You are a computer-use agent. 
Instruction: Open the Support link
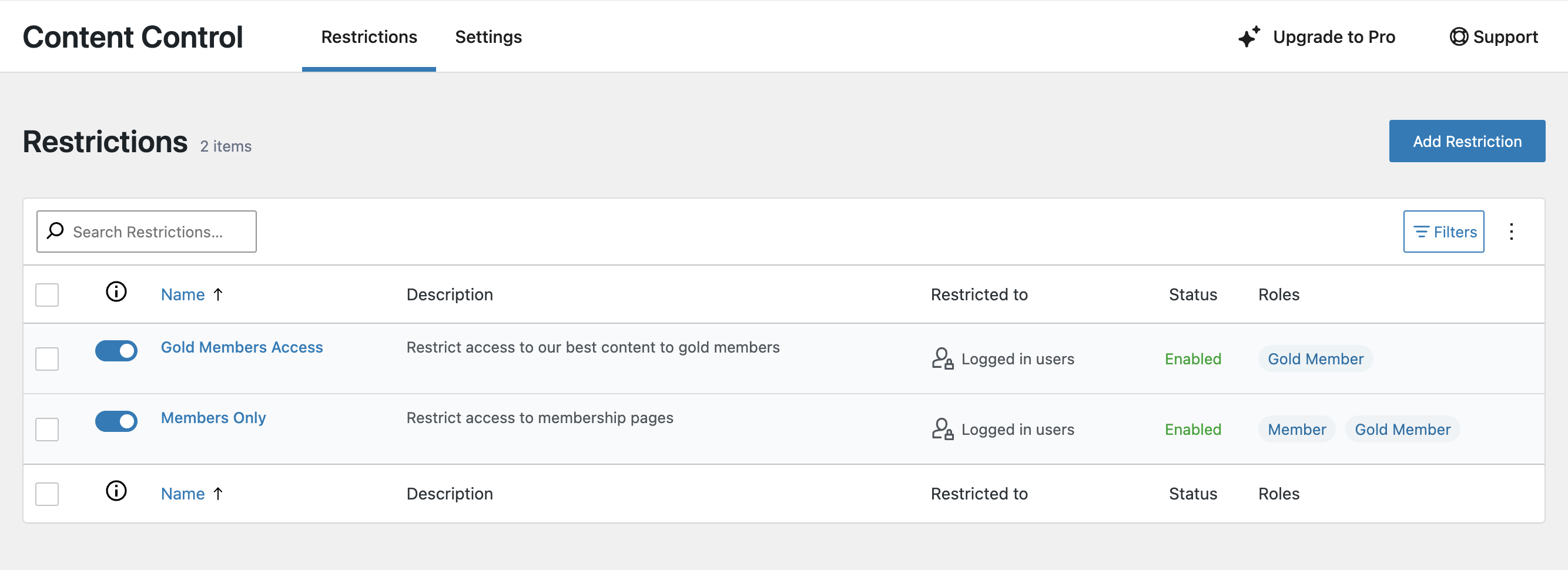[x=1494, y=37]
